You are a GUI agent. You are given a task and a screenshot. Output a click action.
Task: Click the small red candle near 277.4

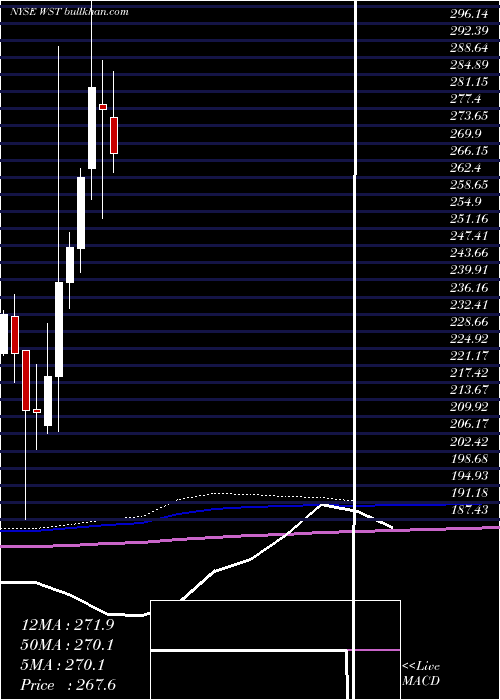tap(103, 107)
